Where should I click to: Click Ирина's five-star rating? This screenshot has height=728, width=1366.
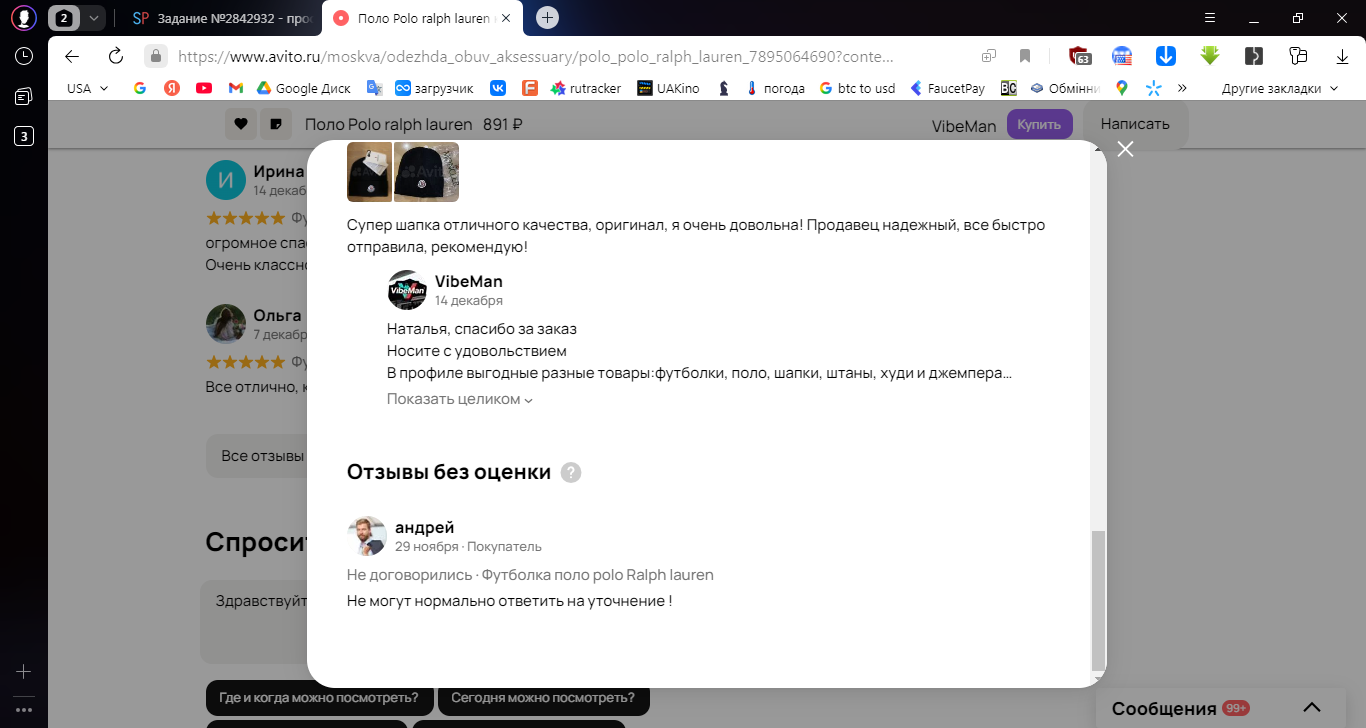tap(245, 218)
